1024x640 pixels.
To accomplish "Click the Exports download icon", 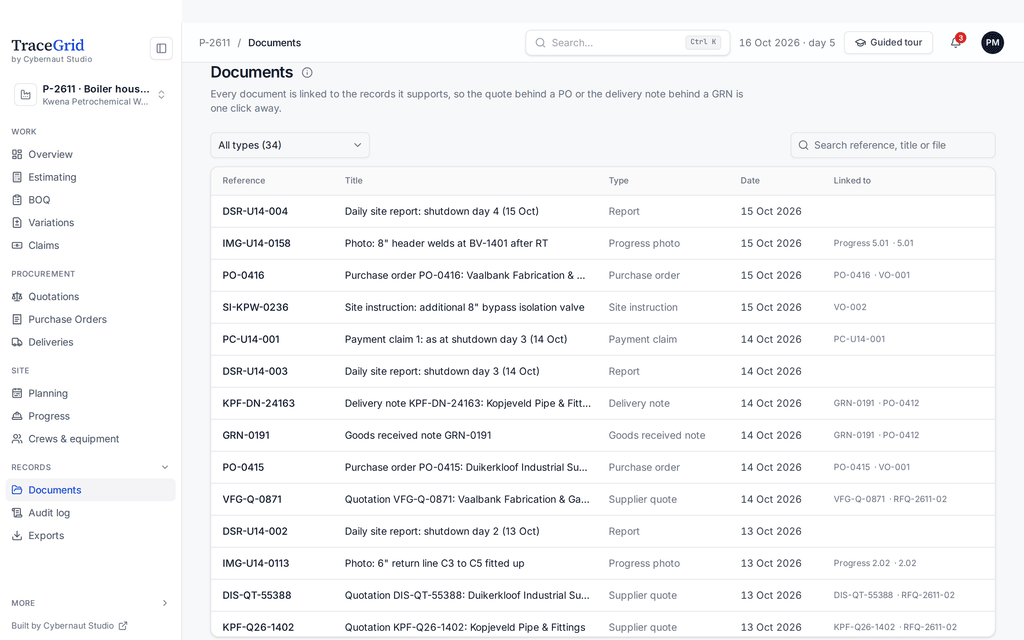I will (17, 536).
